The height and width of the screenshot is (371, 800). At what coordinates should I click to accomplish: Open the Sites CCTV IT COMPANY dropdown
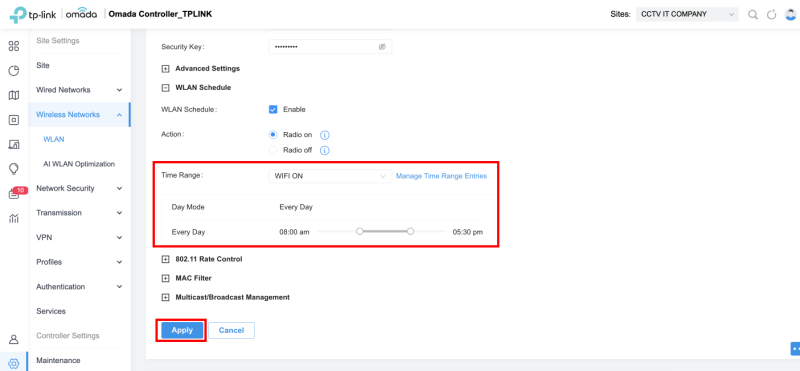tap(687, 14)
